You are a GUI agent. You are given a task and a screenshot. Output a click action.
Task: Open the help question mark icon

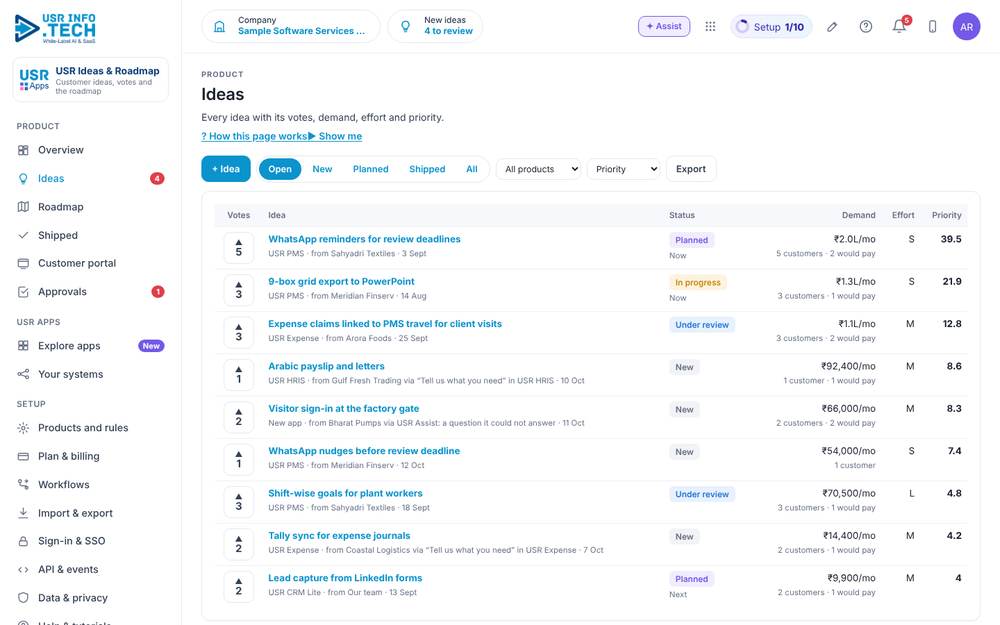865,27
